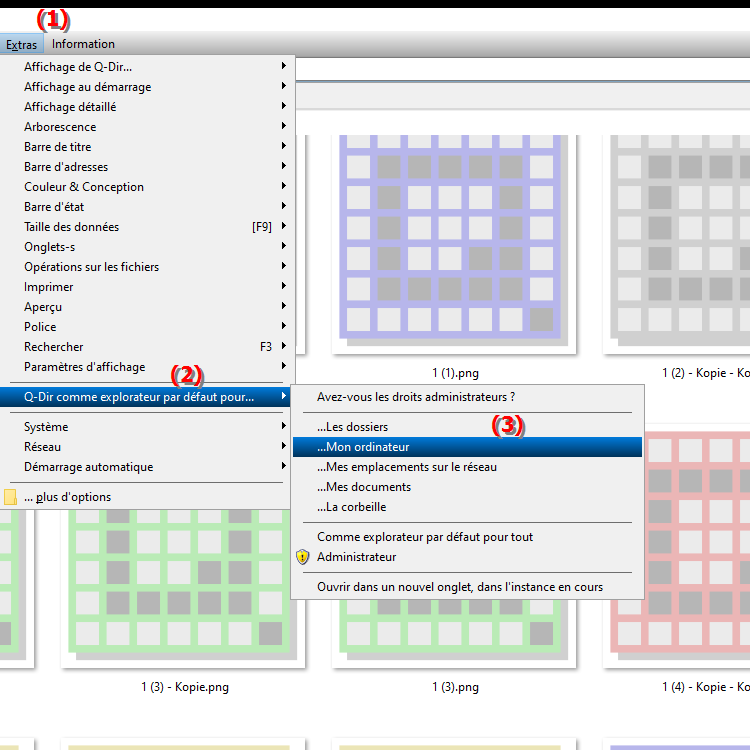Select the green 1 (3).png thumbnail
The height and width of the screenshot is (750, 750).
[x=453, y=632]
